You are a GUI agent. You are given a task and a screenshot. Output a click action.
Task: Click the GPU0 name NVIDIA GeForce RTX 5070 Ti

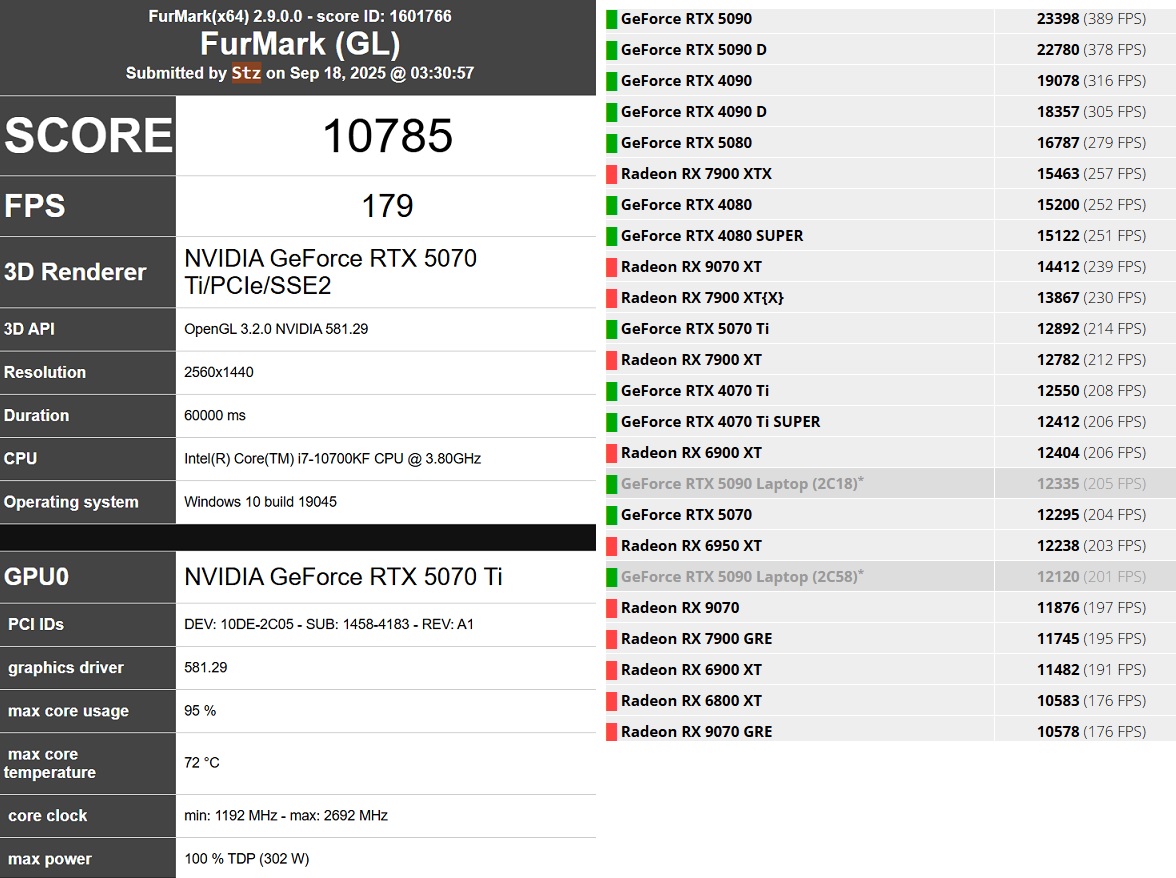(343, 577)
